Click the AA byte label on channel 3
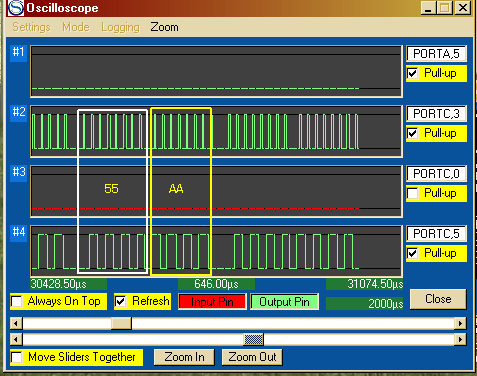This screenshot has height=376, width=477. pyautogui.click(x=176, y=189)
